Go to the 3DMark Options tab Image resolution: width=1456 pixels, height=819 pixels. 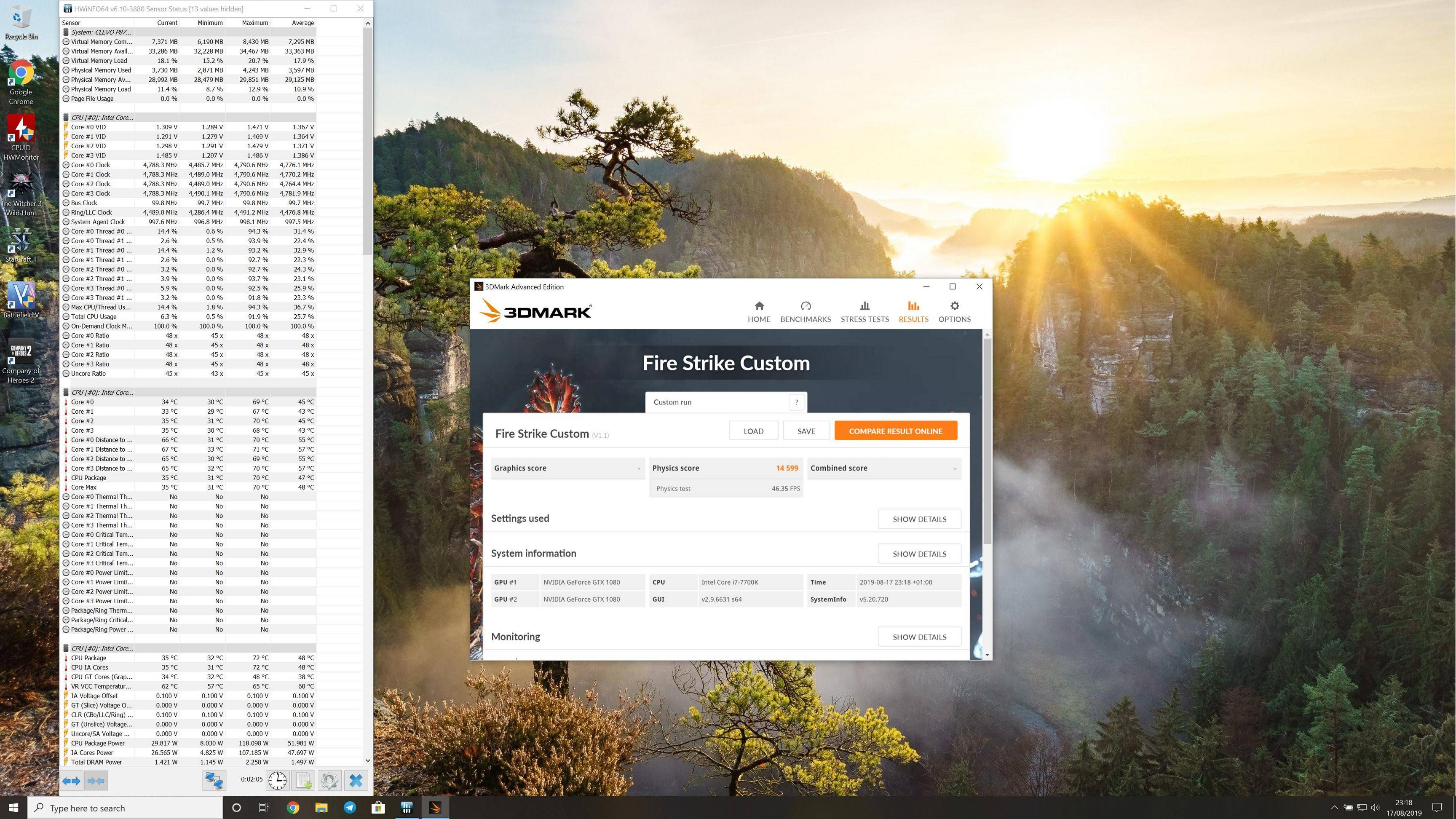[x=954, y=311]
